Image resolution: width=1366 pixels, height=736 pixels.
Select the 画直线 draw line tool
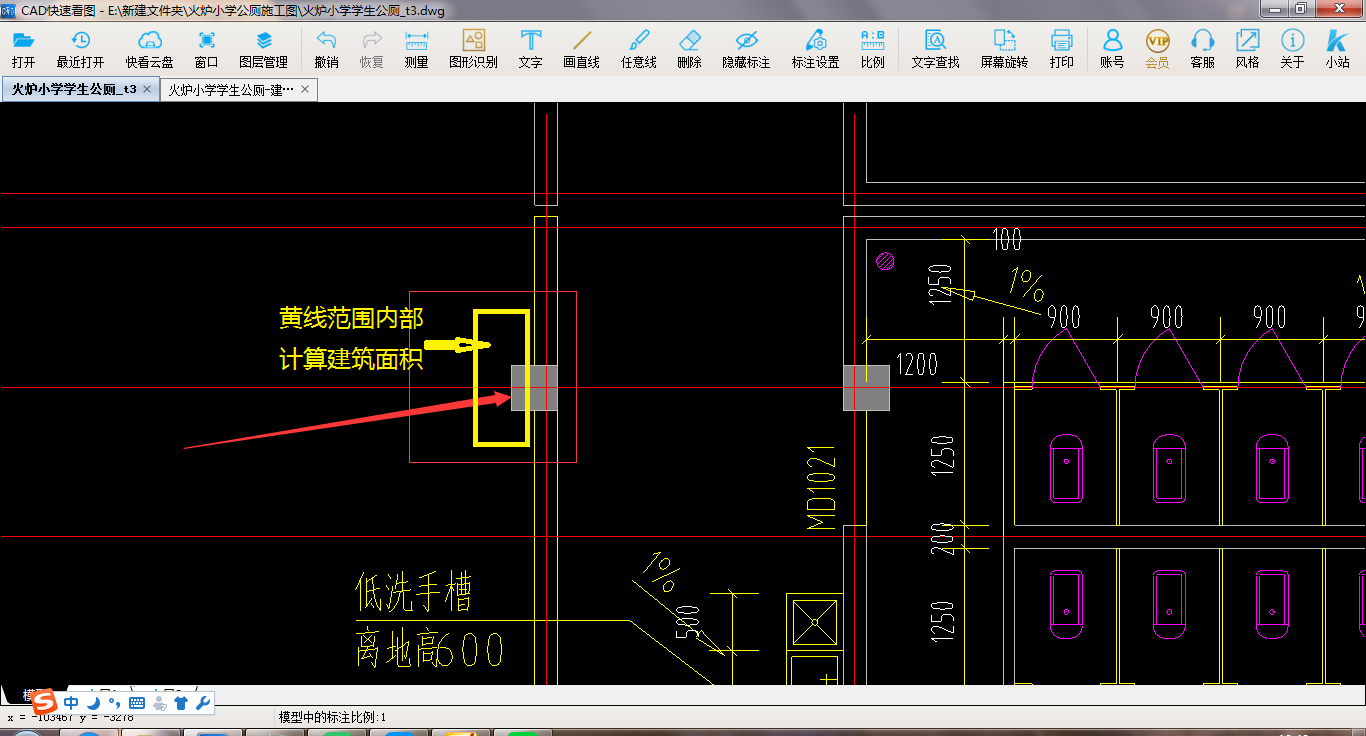(581, 49)
